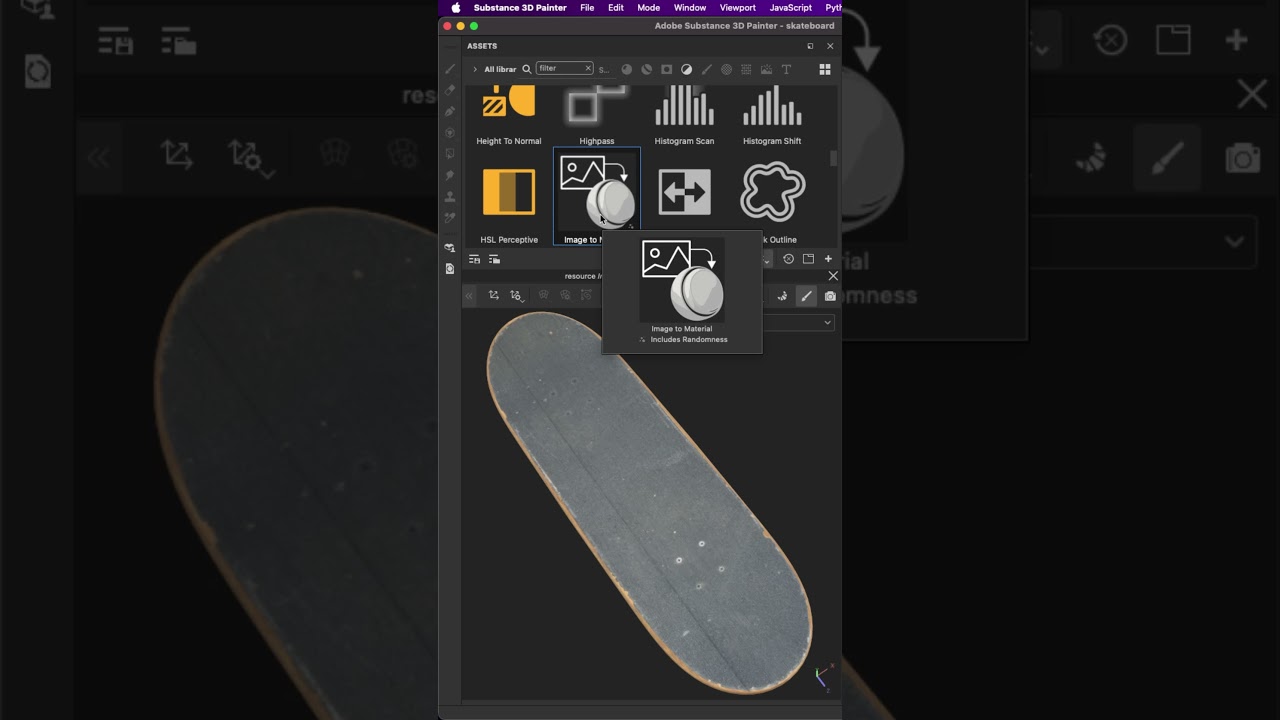This screenshot has height=720, width=1280.
Task: Click the camera icon in viewport toolbar
Action: 830,296
